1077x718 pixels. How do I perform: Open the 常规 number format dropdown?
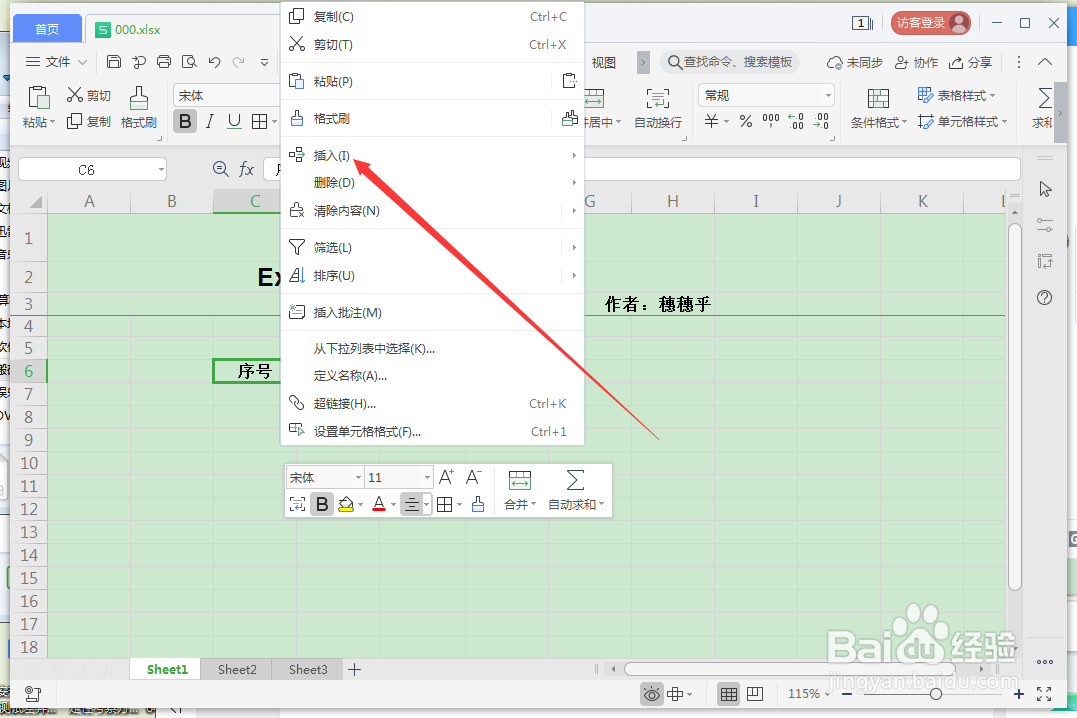point(765,93)
